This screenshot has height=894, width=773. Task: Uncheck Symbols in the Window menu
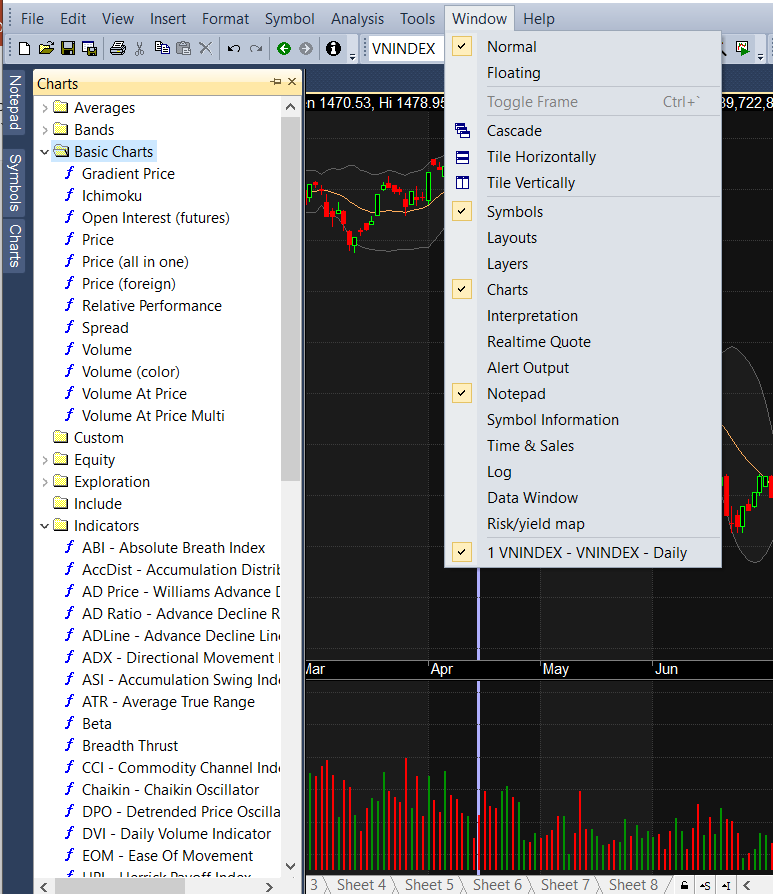click(x=513, y=212)
